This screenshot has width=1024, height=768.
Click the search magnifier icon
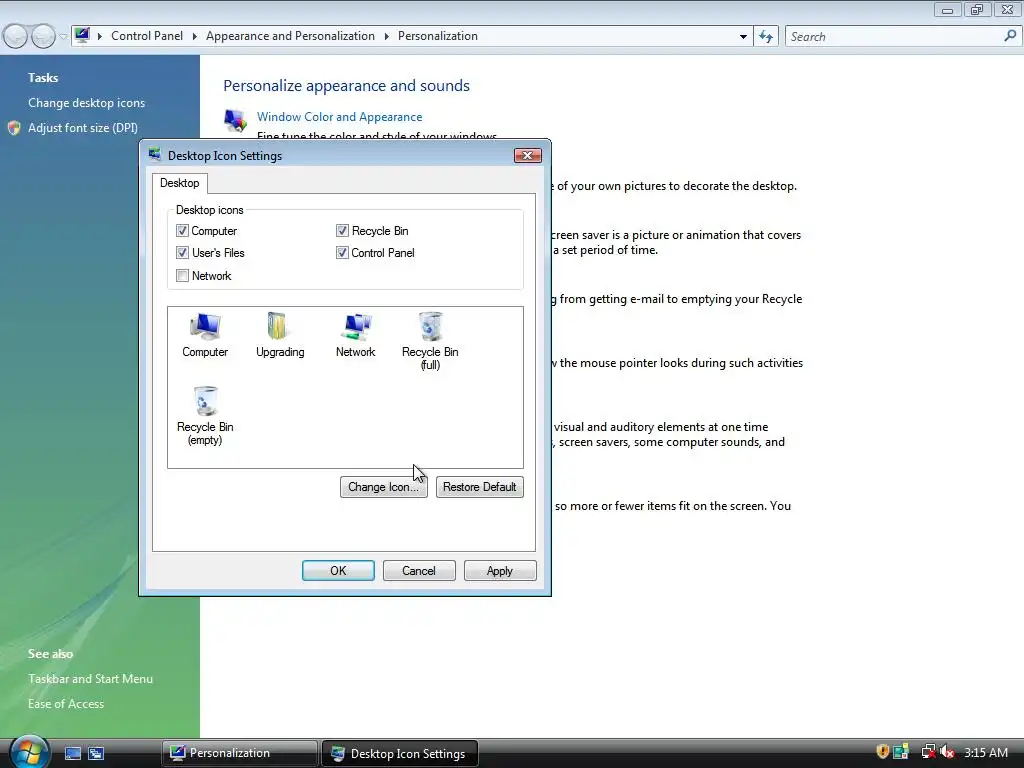point(1010,36)
